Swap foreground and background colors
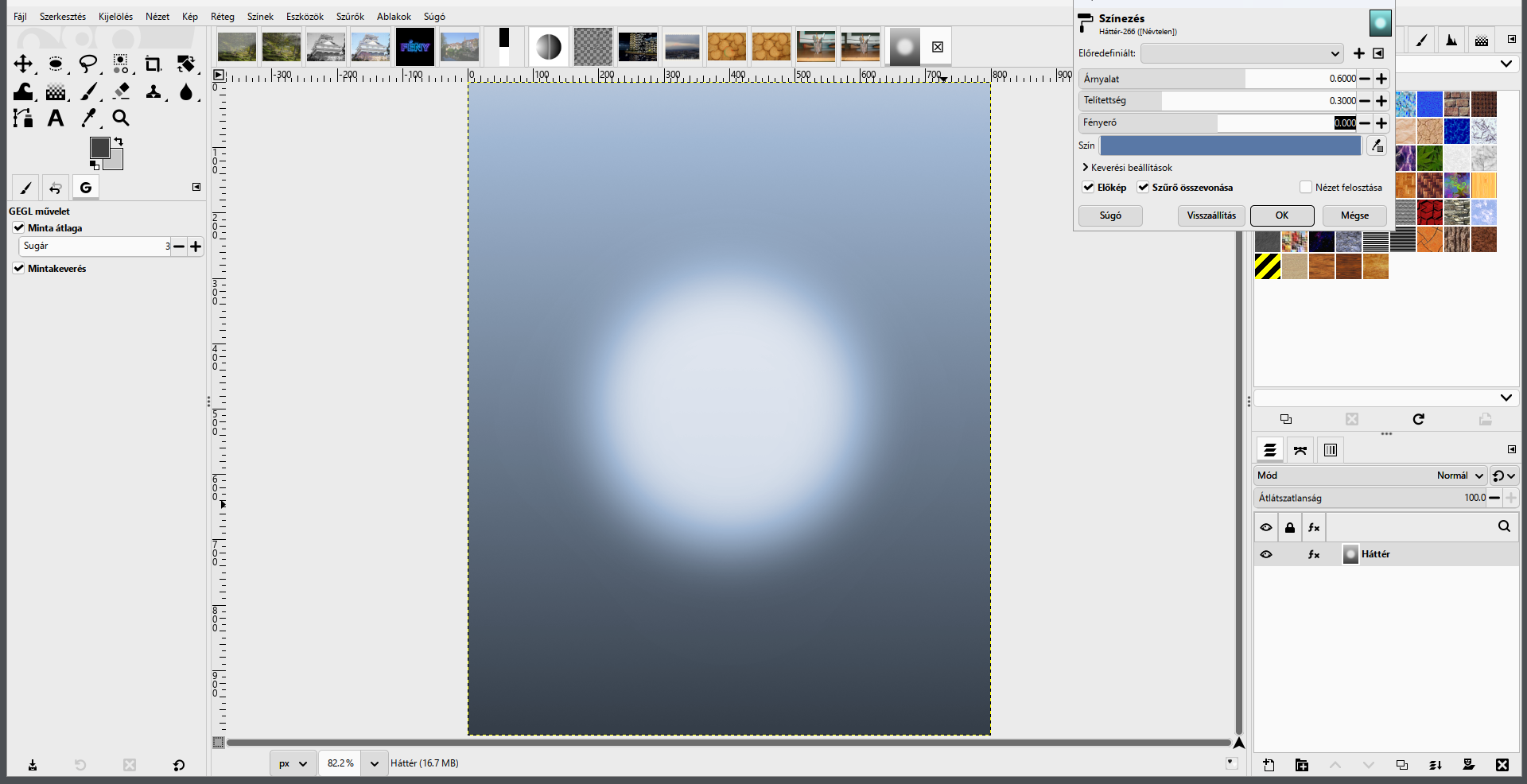The height and width of the screenshot is (784, 1527). [x=119, y=141]
